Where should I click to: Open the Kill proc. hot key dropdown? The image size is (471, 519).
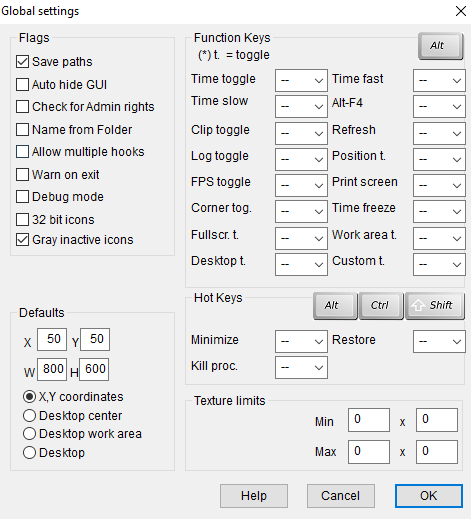coord(301,367)
